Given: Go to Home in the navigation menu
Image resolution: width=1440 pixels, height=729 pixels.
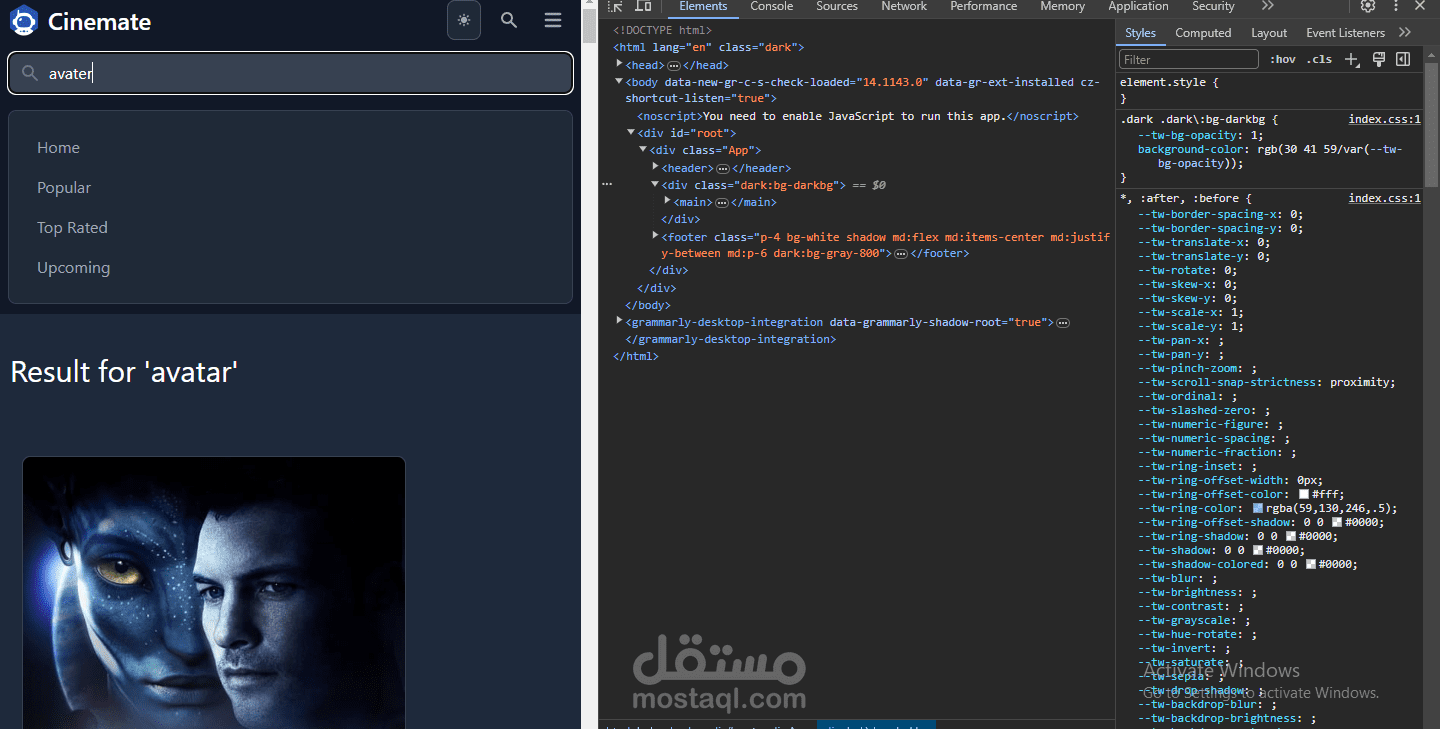Looking at the screenshot, I should (58, 148).
